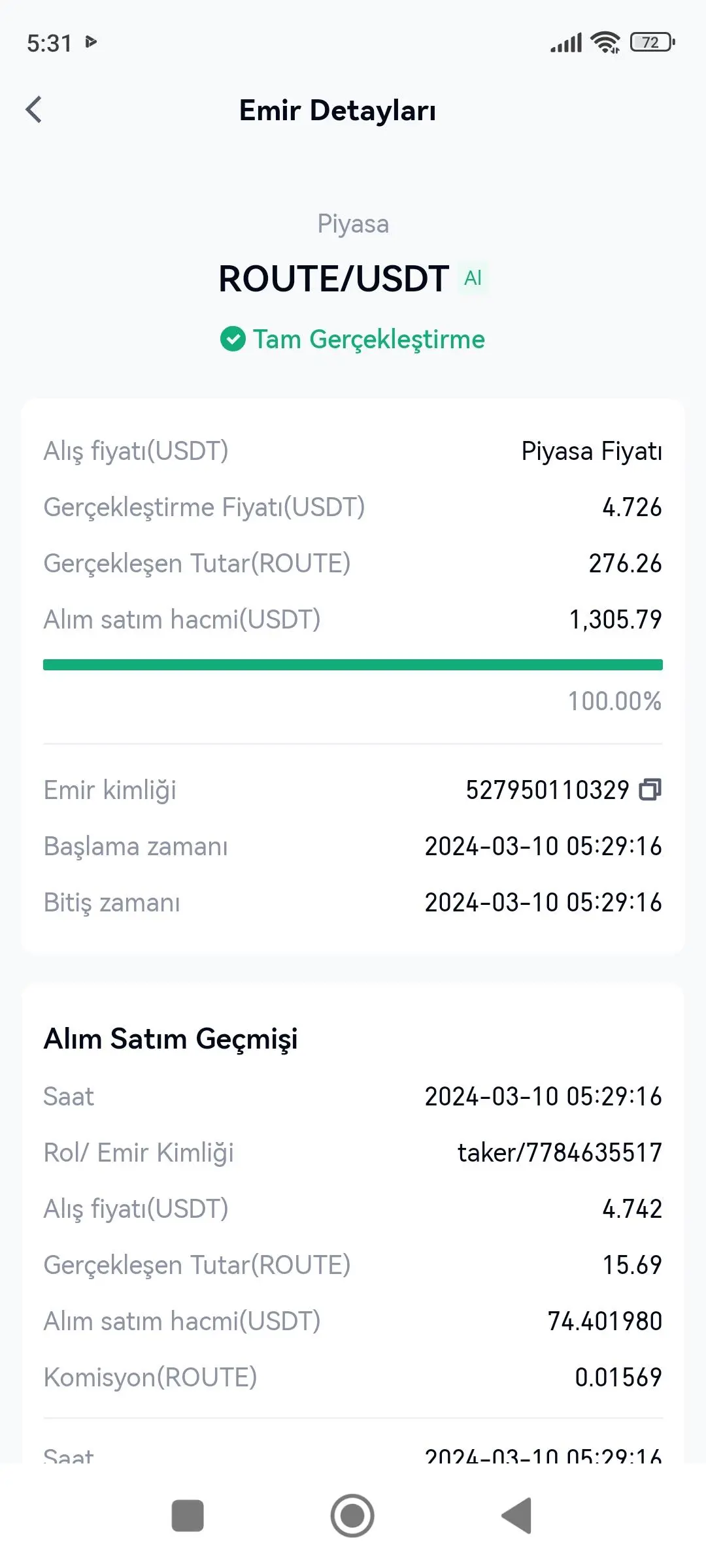
Task: Tap the signal strength bars
Action: [x=566, y=43]
